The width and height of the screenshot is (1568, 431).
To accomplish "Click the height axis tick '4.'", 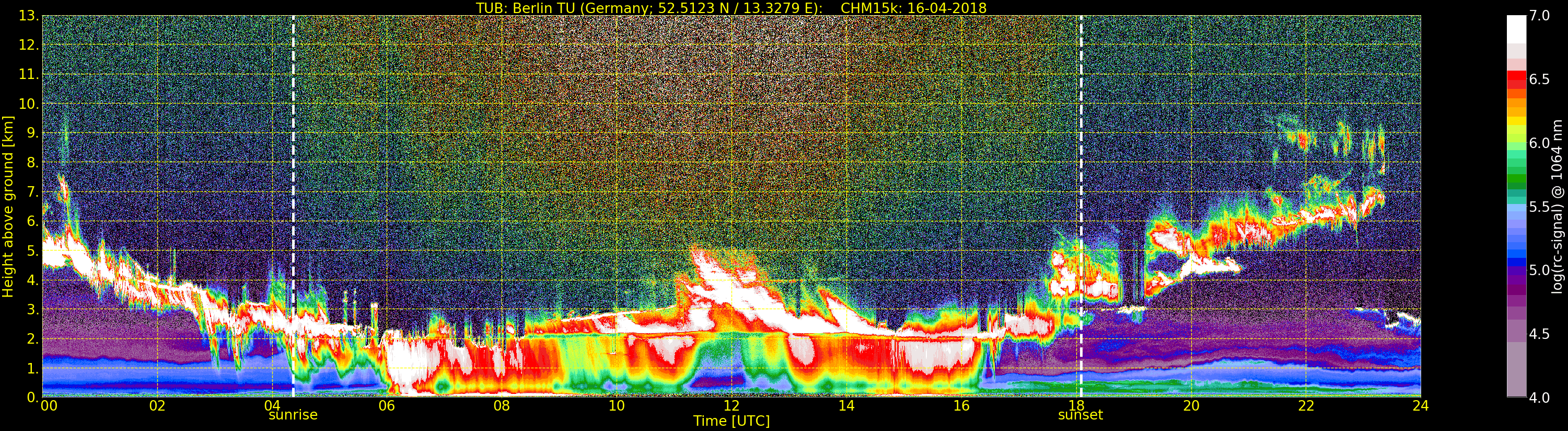I will pos(33,280).
